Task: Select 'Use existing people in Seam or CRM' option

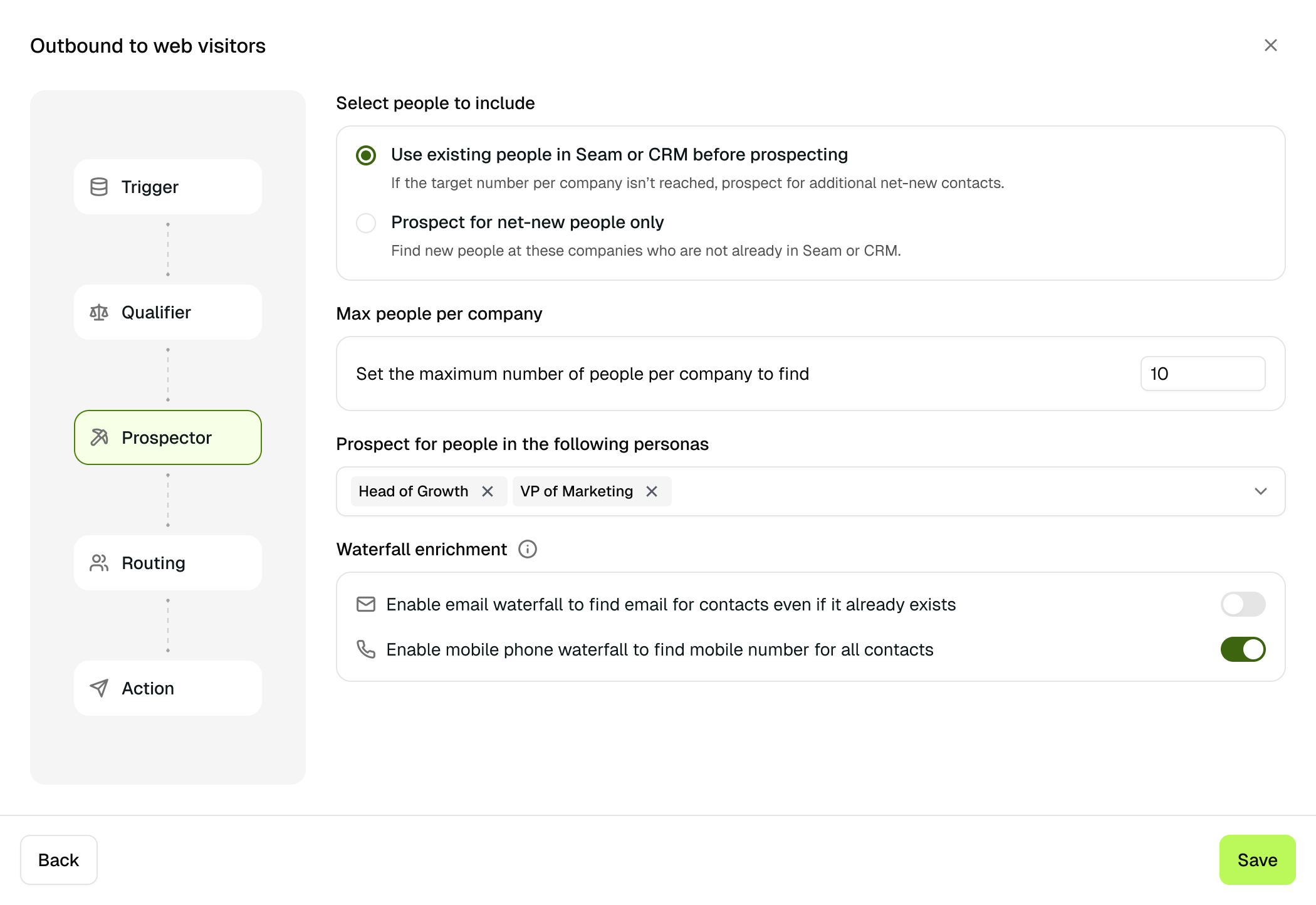Action: [x=366, y=155]
